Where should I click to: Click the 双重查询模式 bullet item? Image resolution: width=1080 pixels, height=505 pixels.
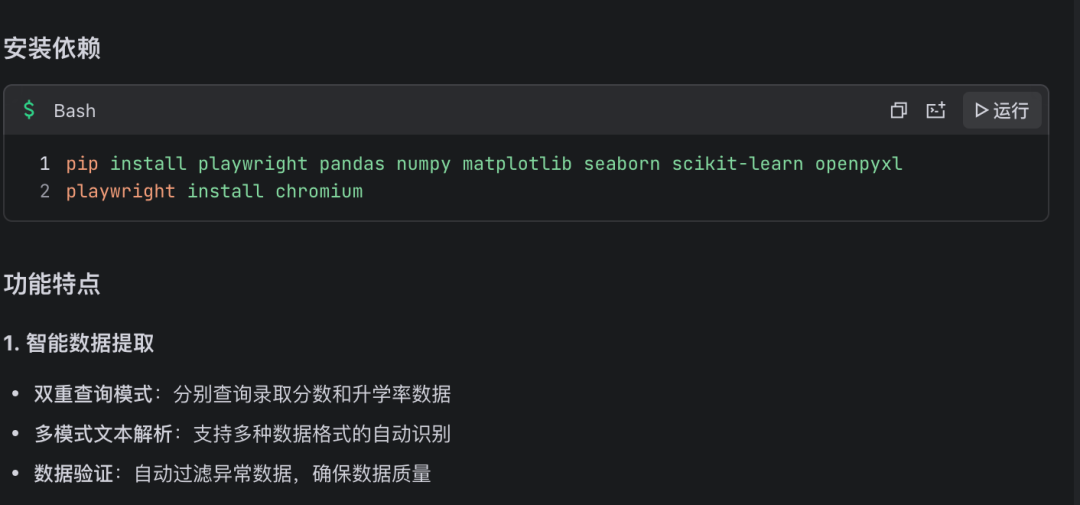tap(94, 394)
